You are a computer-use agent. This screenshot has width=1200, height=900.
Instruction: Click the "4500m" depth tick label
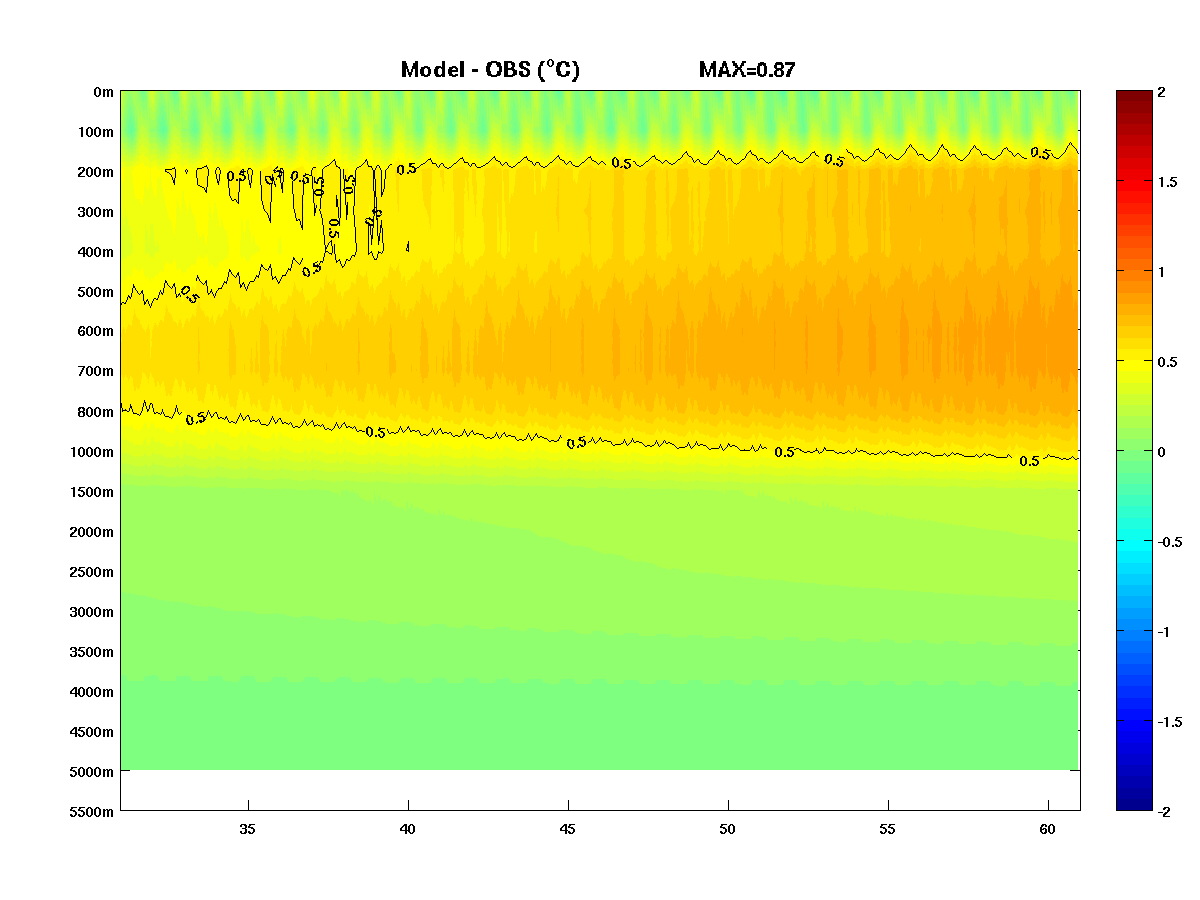pos(92,732)
